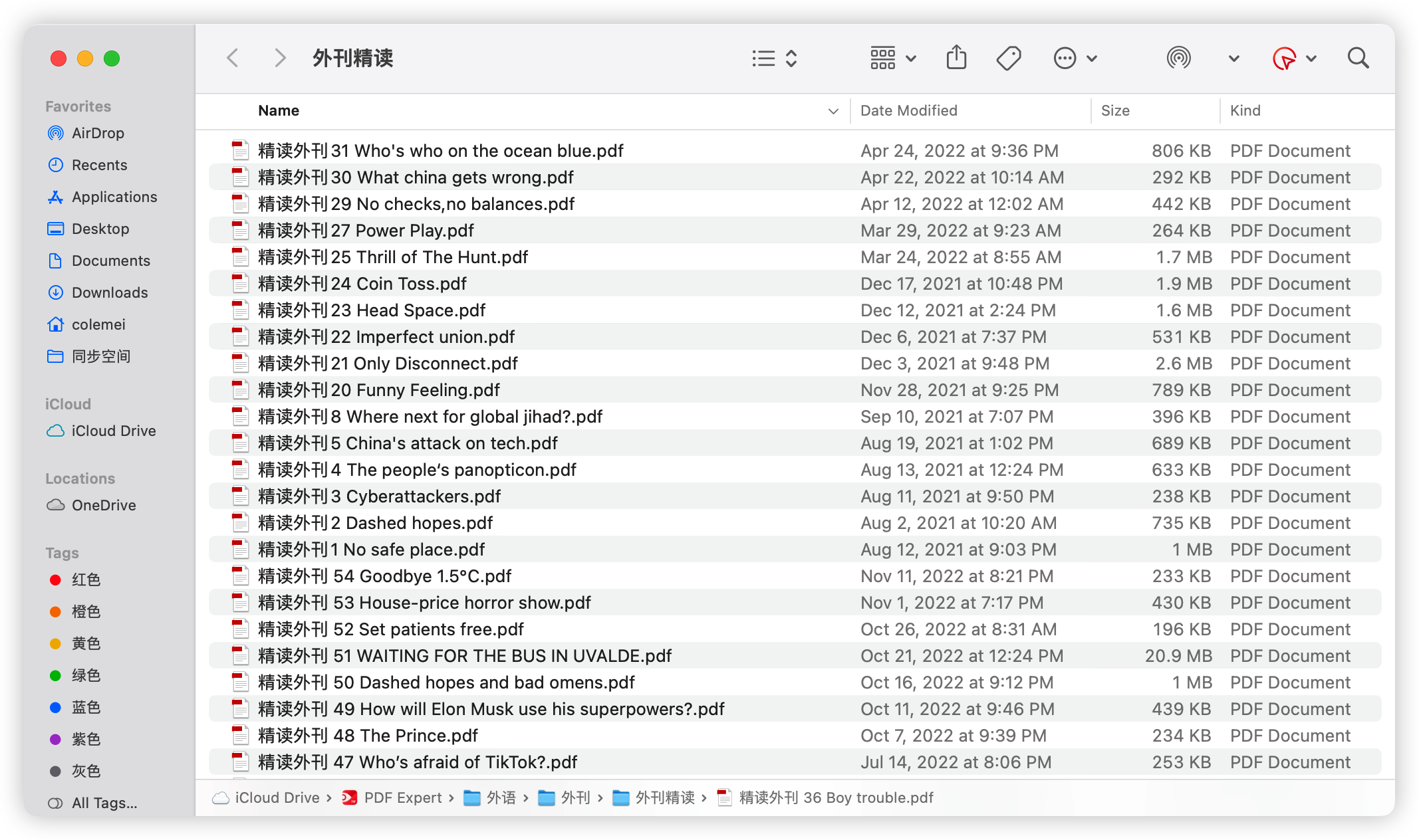Go forward with the right chevron
Screen dimensions: 1419x840
(280, 58)
